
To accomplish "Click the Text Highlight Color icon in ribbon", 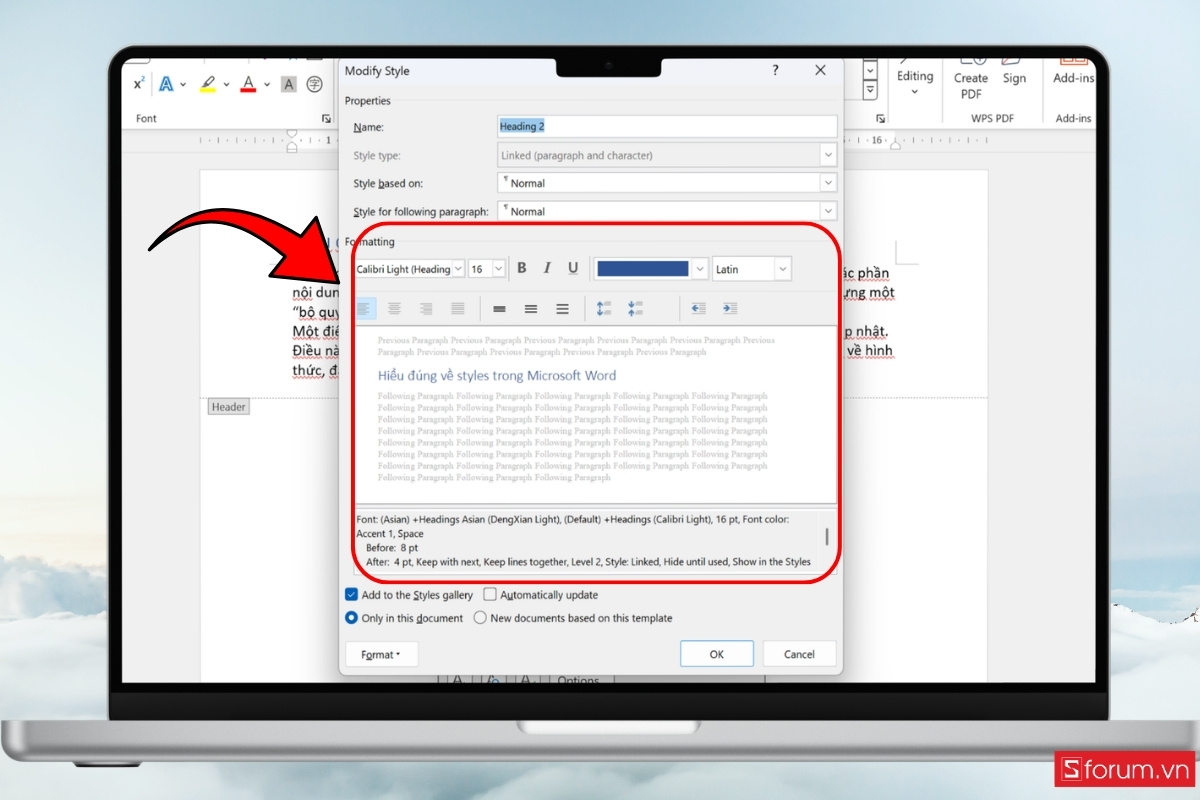I will coord(207,84).
